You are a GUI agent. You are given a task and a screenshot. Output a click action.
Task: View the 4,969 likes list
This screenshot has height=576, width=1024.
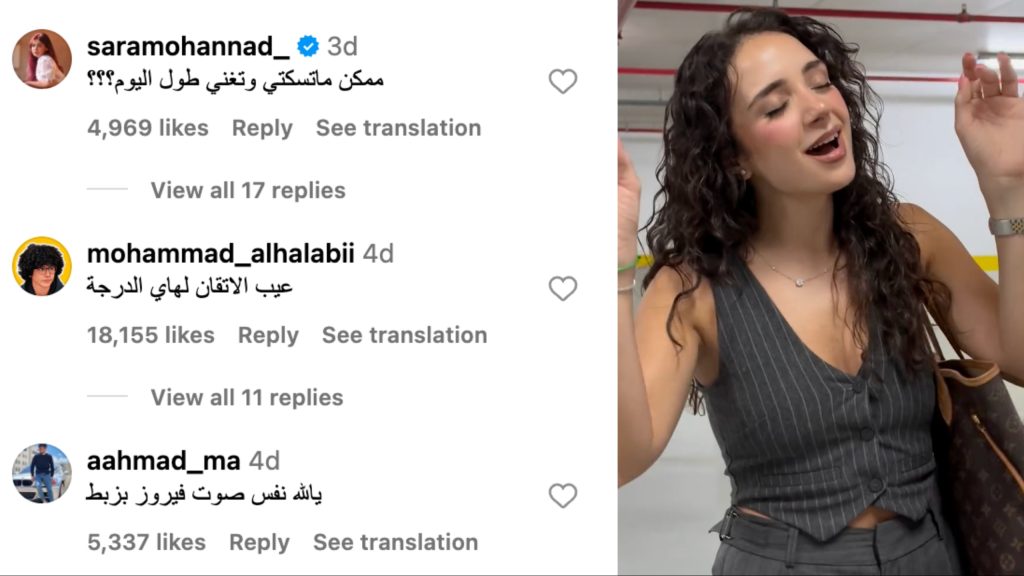[148, 128]
